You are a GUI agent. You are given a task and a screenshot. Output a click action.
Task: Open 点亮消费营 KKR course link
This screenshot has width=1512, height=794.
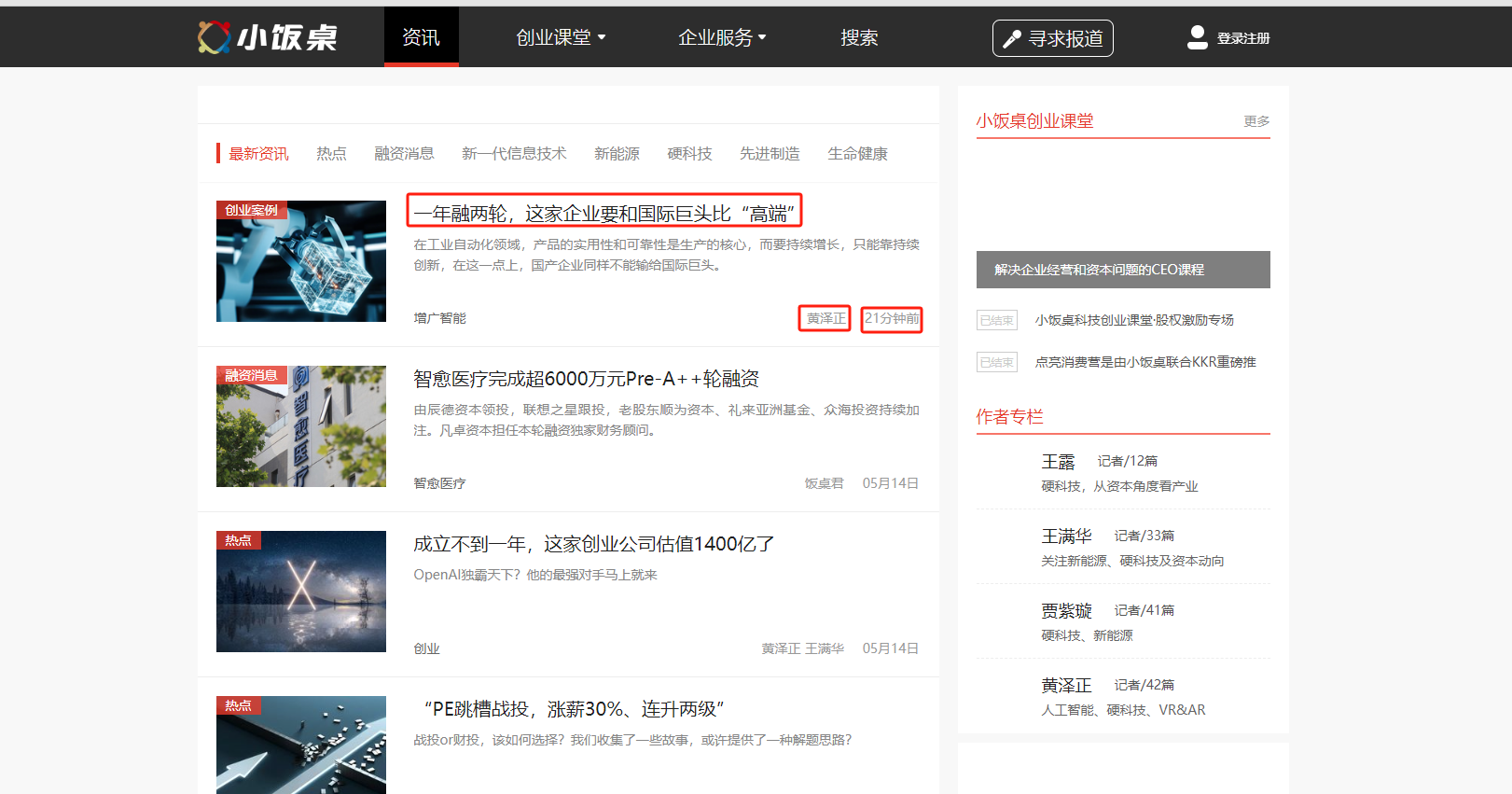[x=1145, y=362]
